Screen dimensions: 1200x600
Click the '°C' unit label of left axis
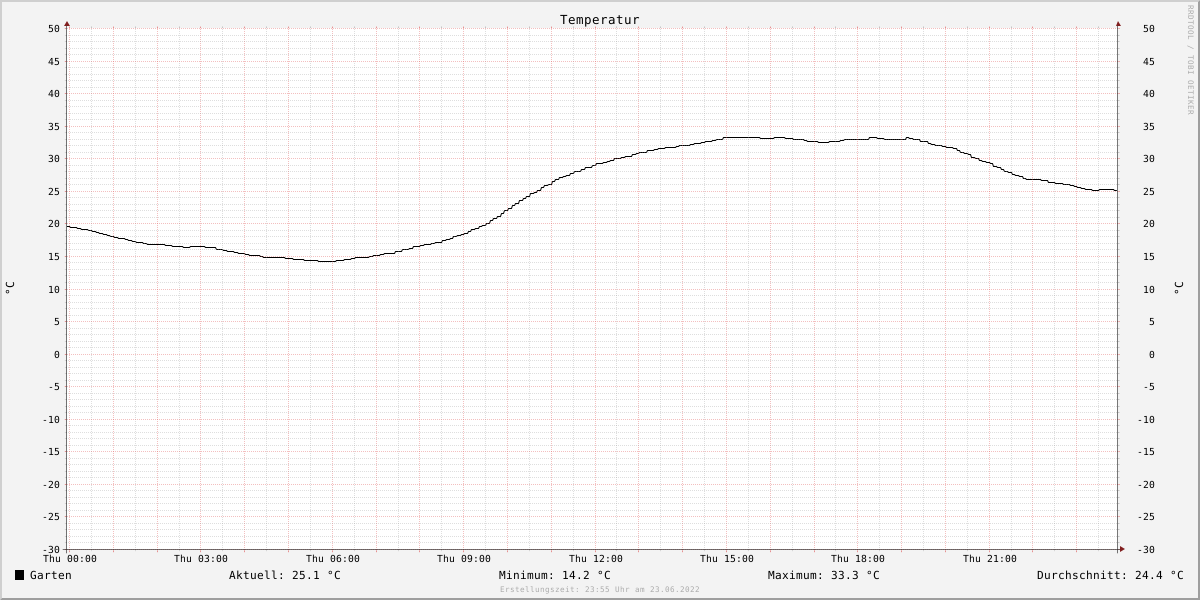point(10,288)
